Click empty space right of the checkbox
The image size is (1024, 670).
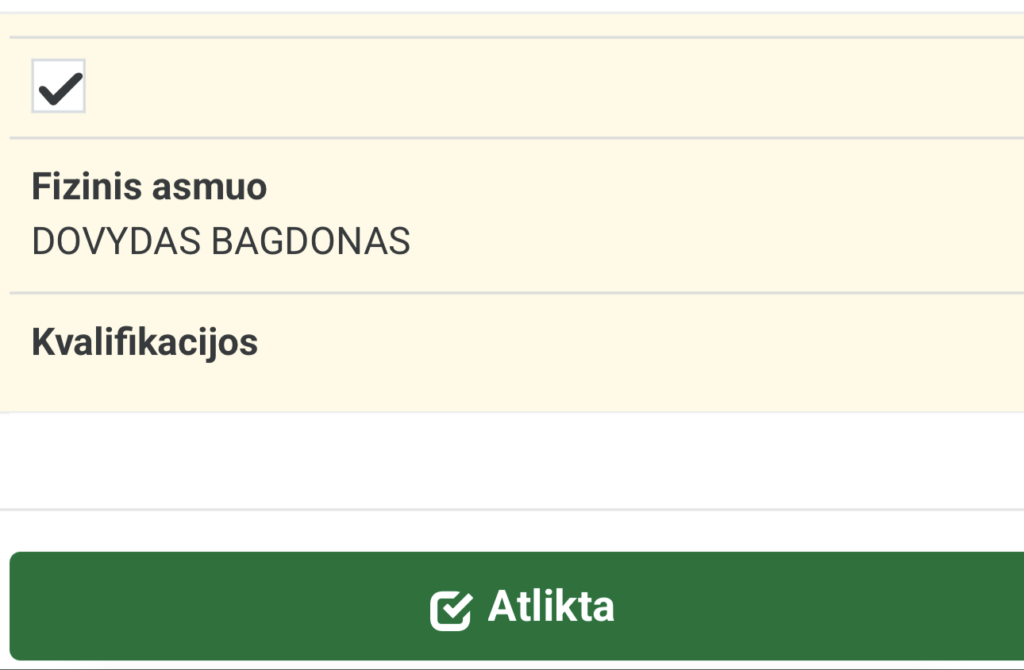tap(550, 86)
